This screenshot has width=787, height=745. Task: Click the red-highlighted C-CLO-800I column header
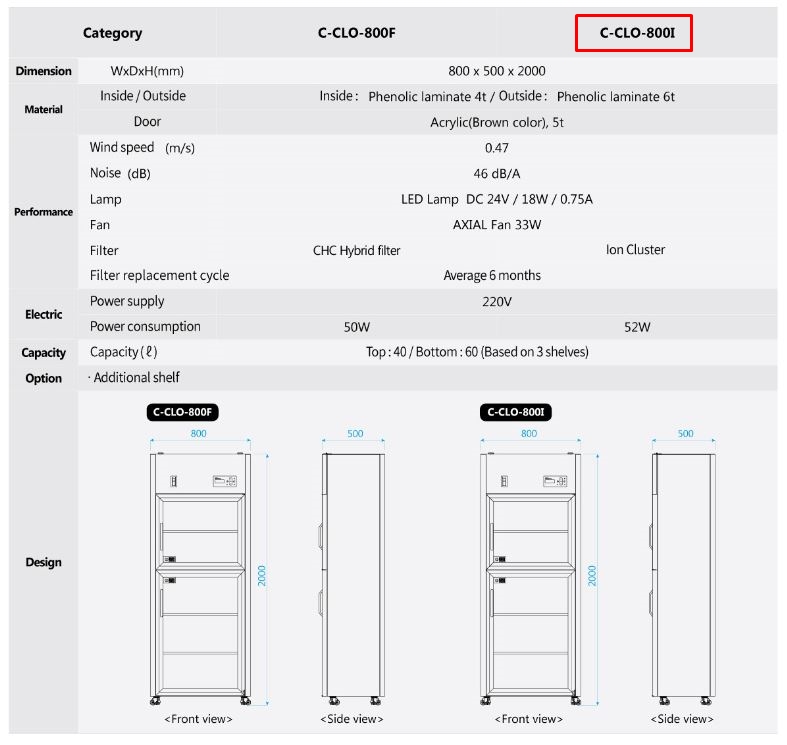click(x=632, y=33)
